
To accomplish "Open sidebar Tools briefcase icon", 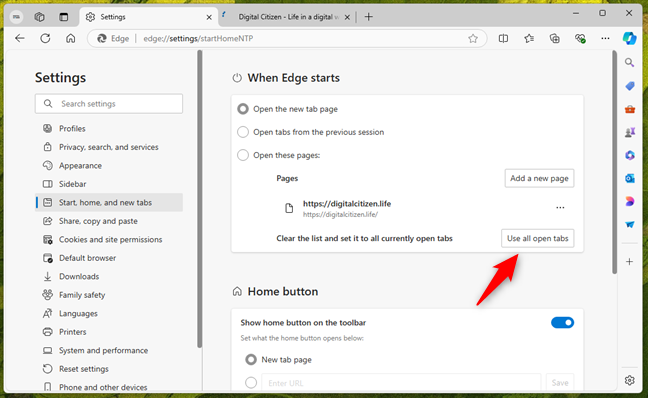I will [x=629, y=109].
